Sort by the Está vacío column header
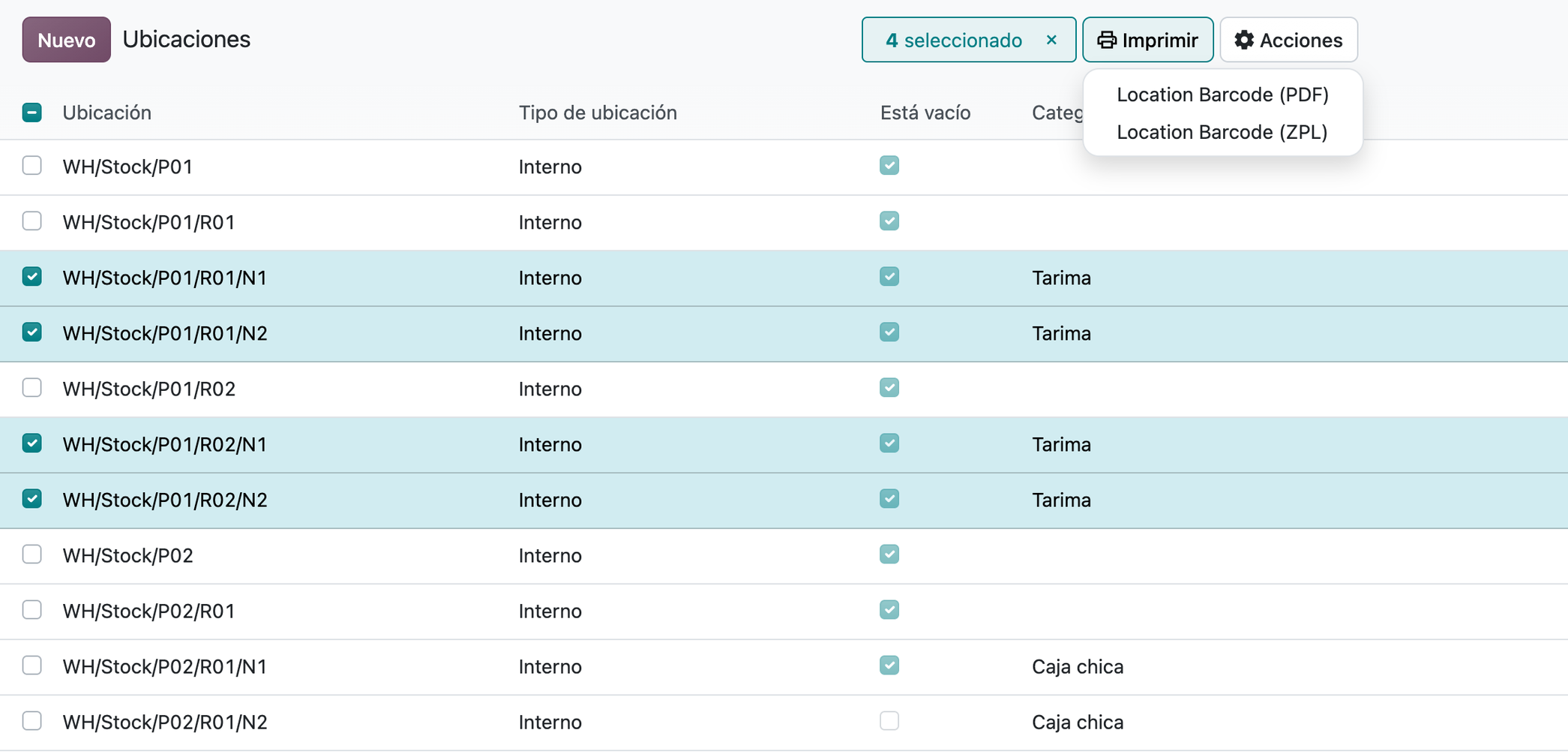This screenshot has width=1568, height=754. coord(925,113)
